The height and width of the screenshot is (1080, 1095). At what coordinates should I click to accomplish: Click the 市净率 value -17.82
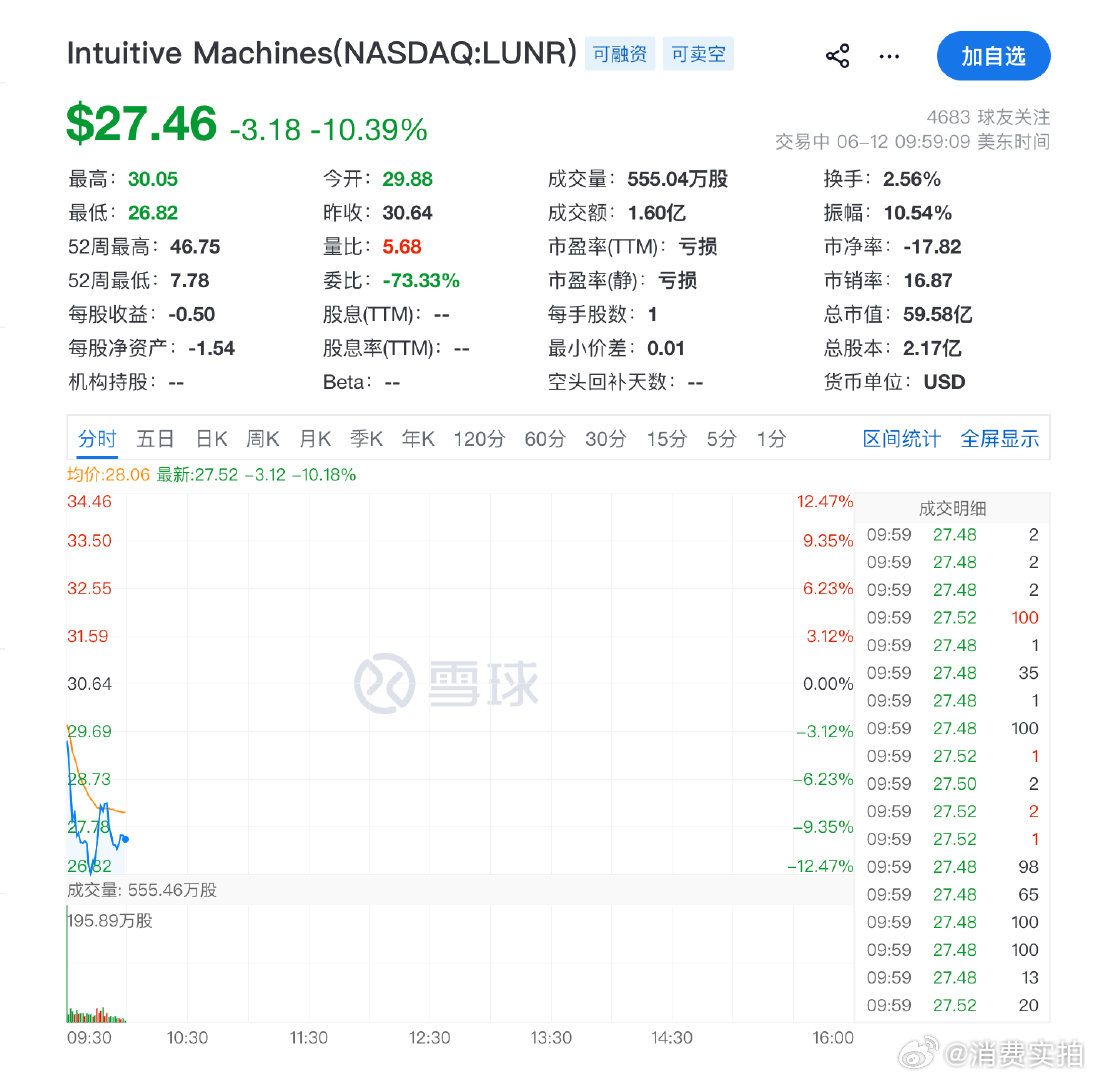932,246
